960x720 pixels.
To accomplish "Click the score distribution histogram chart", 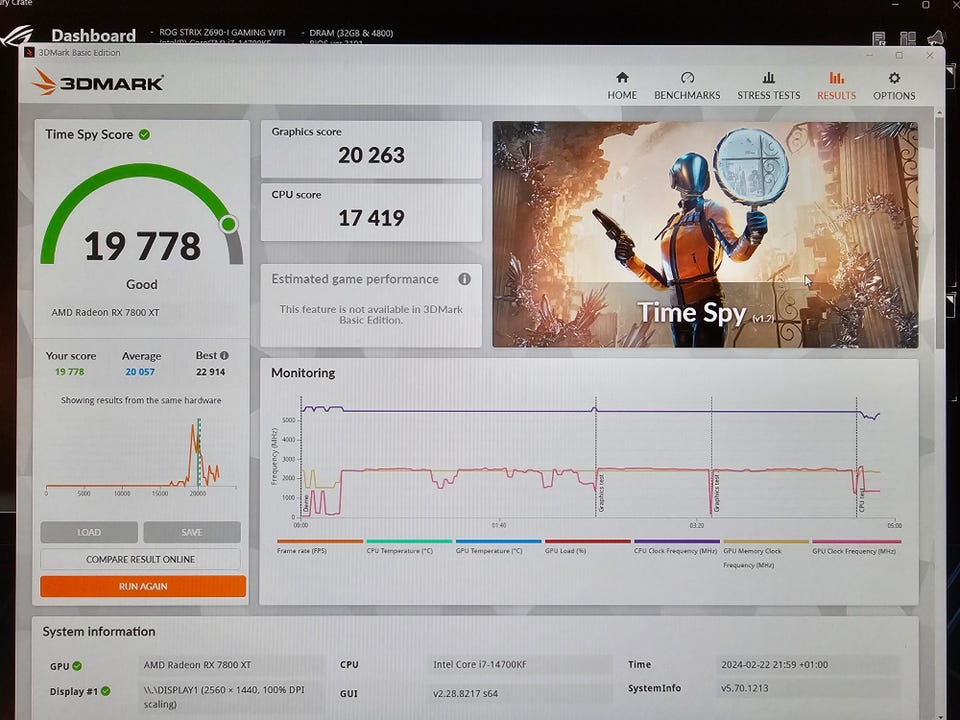I will 141,456.
